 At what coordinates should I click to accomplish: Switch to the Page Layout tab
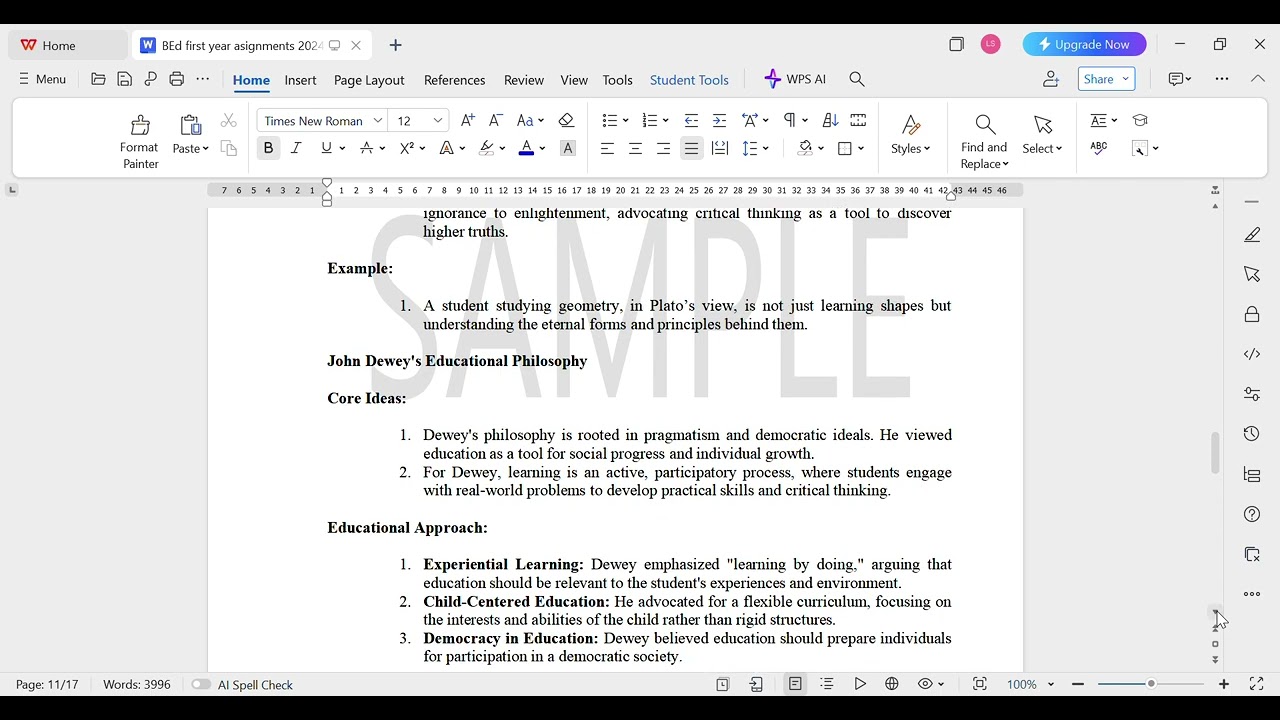click(x=369, y=80)
